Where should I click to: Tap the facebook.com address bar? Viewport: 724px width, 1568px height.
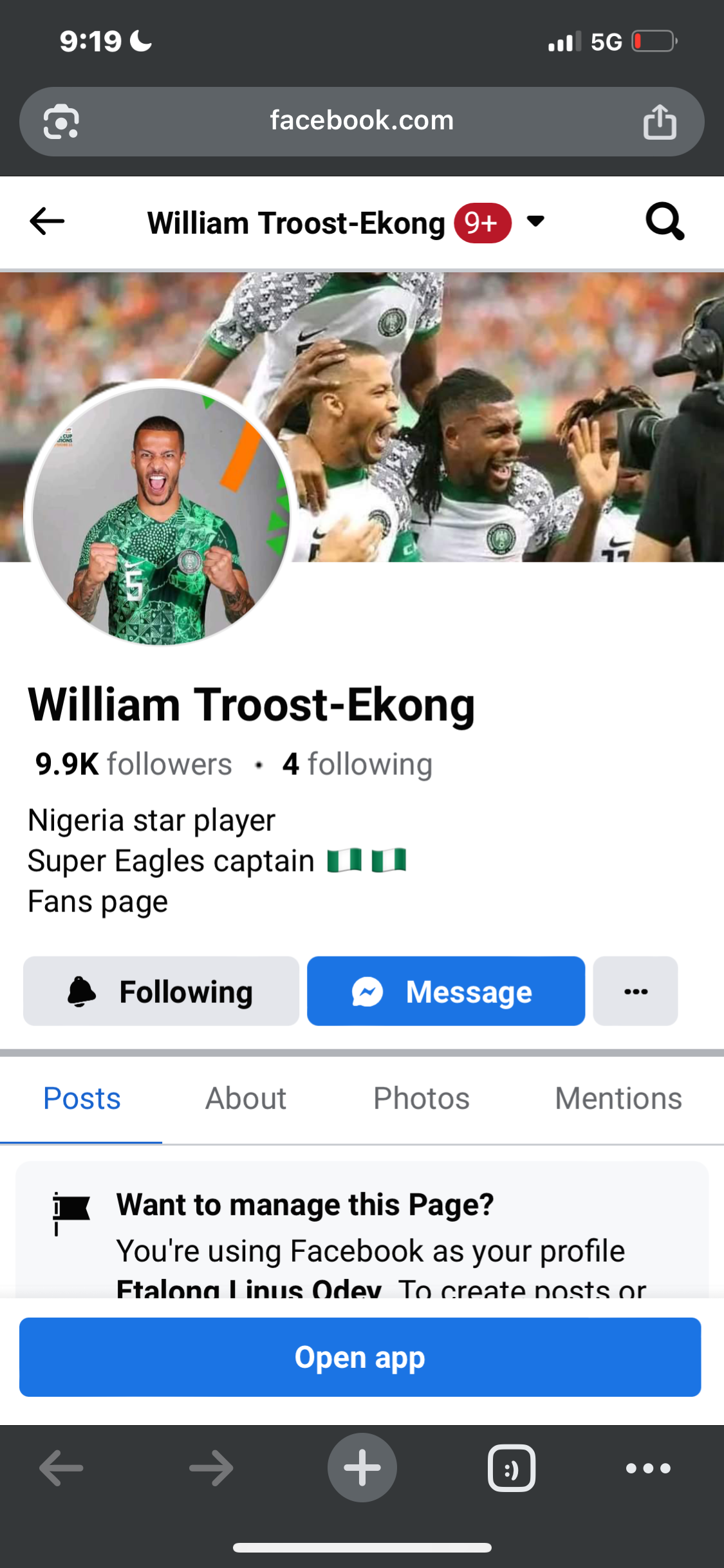(x=362, y=121)
